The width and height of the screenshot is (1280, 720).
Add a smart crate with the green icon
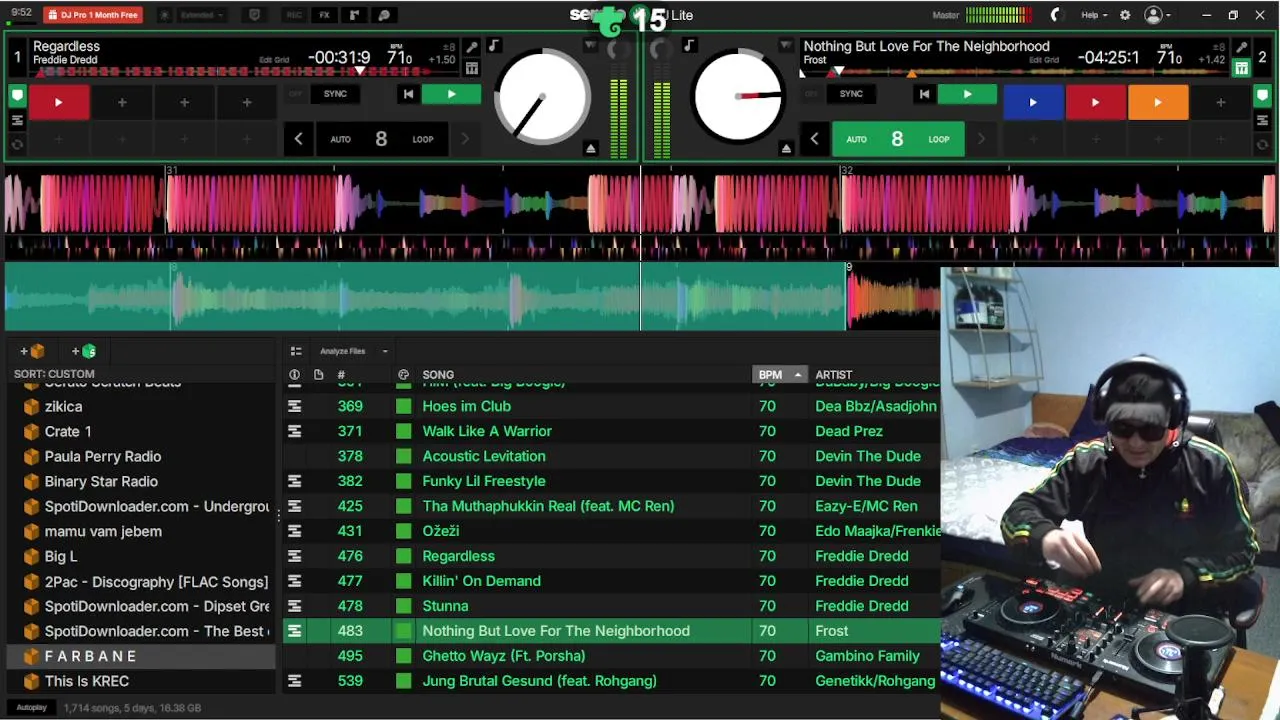click(x=85, y=351)
